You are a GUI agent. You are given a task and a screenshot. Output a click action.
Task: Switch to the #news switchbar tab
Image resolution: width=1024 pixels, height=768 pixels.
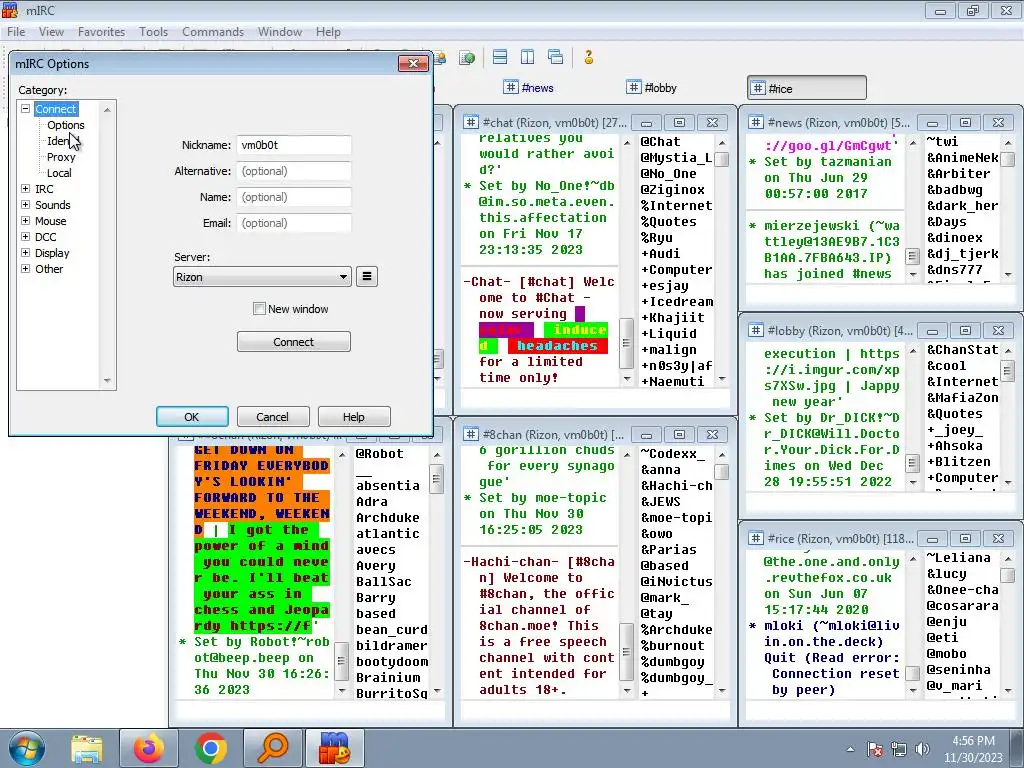(530, 88)
